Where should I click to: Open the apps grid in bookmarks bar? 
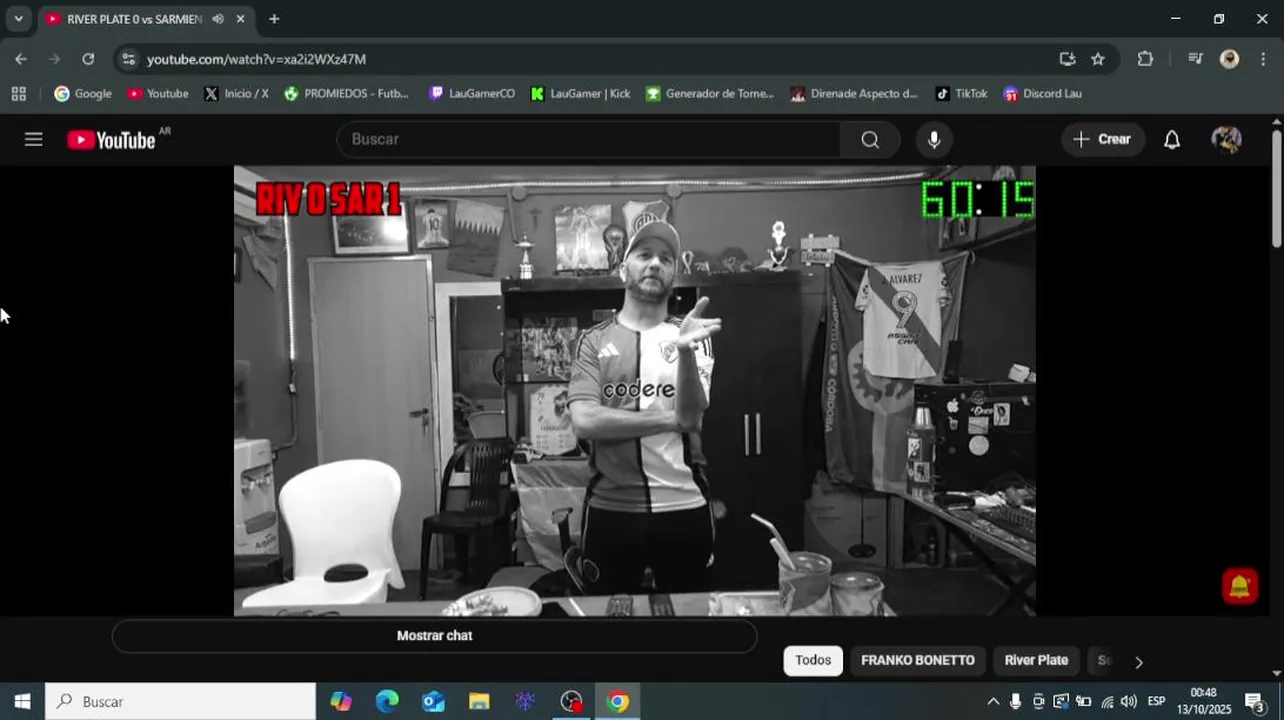click(x=19, y=94)
